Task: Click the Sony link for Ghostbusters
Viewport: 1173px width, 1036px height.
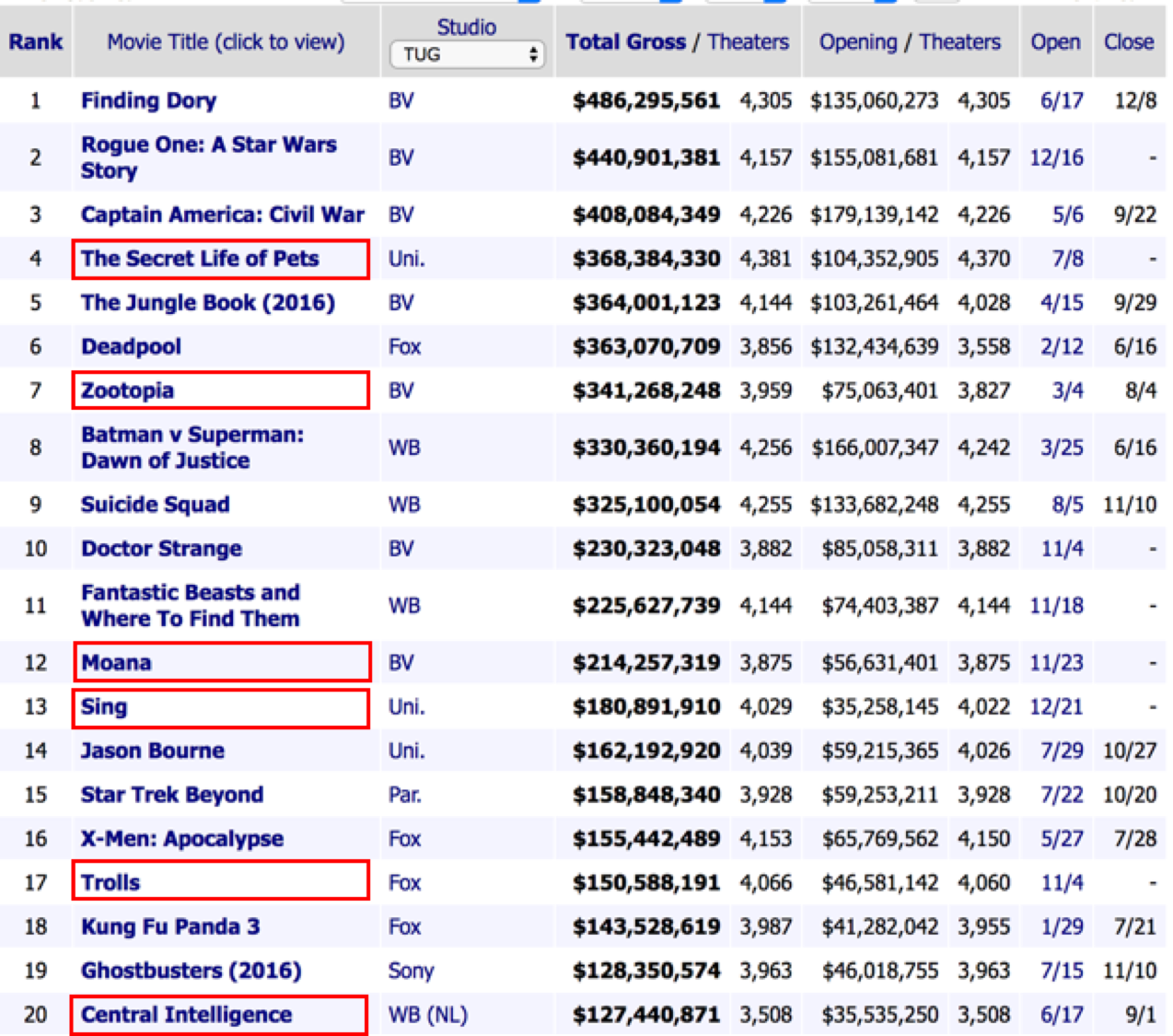Action: tap(410, 970)
